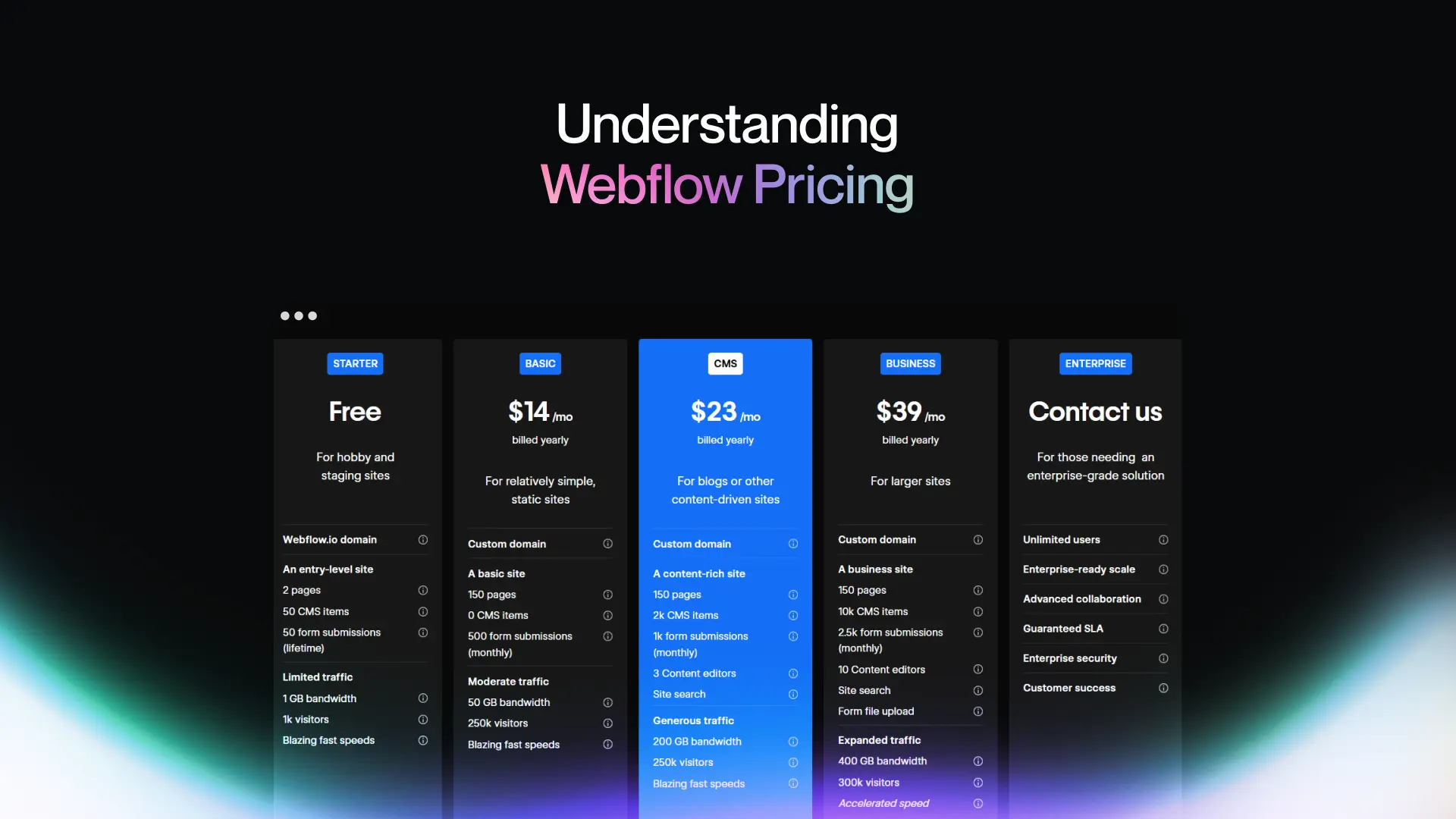Screen dimensions: 1456x819
Task: Click the CMS plan highlighted badge
Action: (x=725, y=364)
